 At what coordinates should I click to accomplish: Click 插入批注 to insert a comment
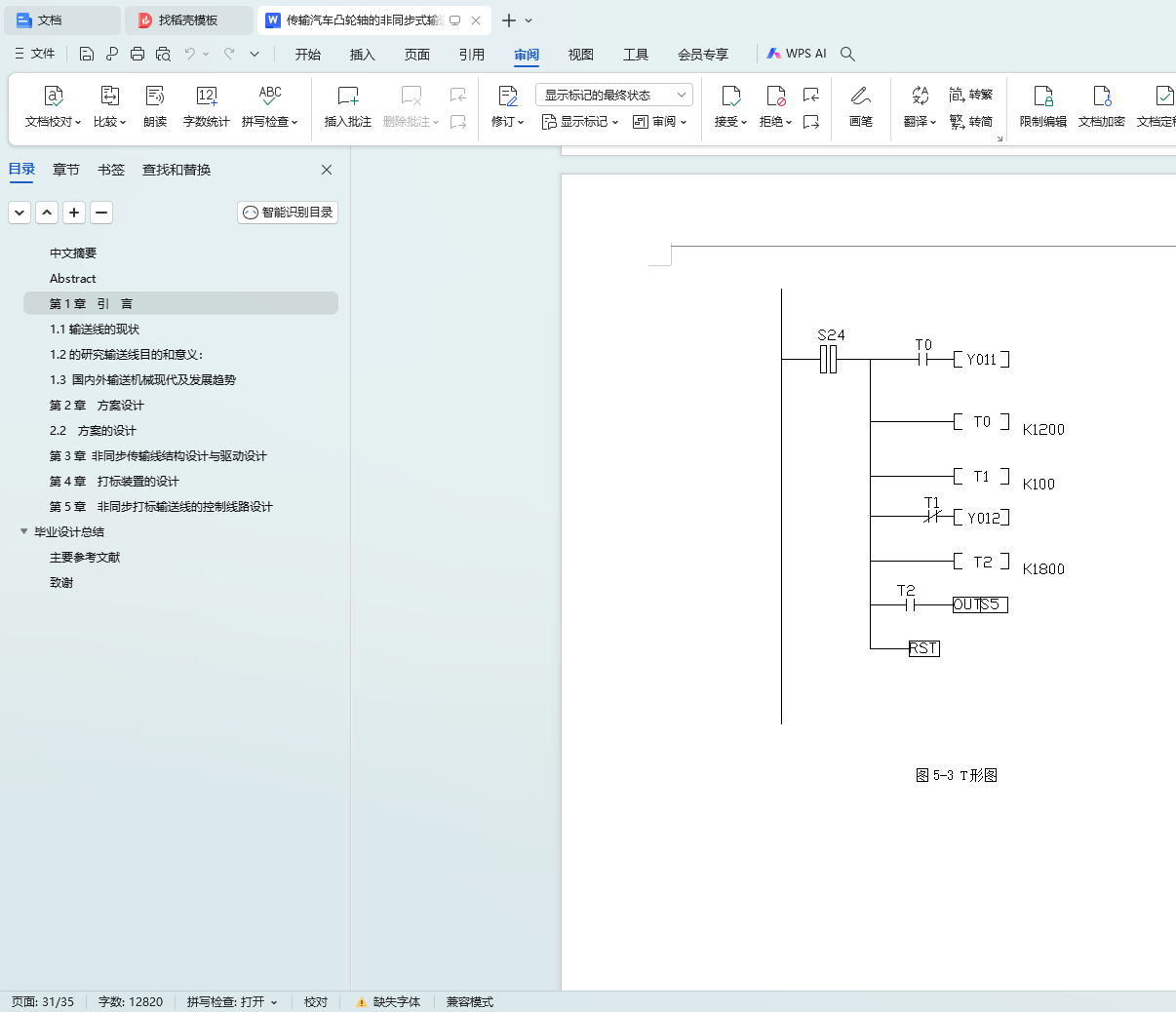click(348, 106)
